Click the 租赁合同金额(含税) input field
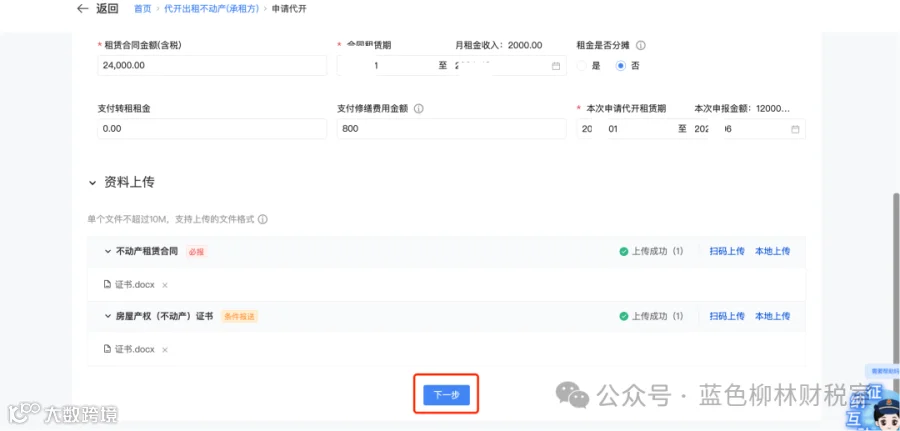 tap(212, 65)
